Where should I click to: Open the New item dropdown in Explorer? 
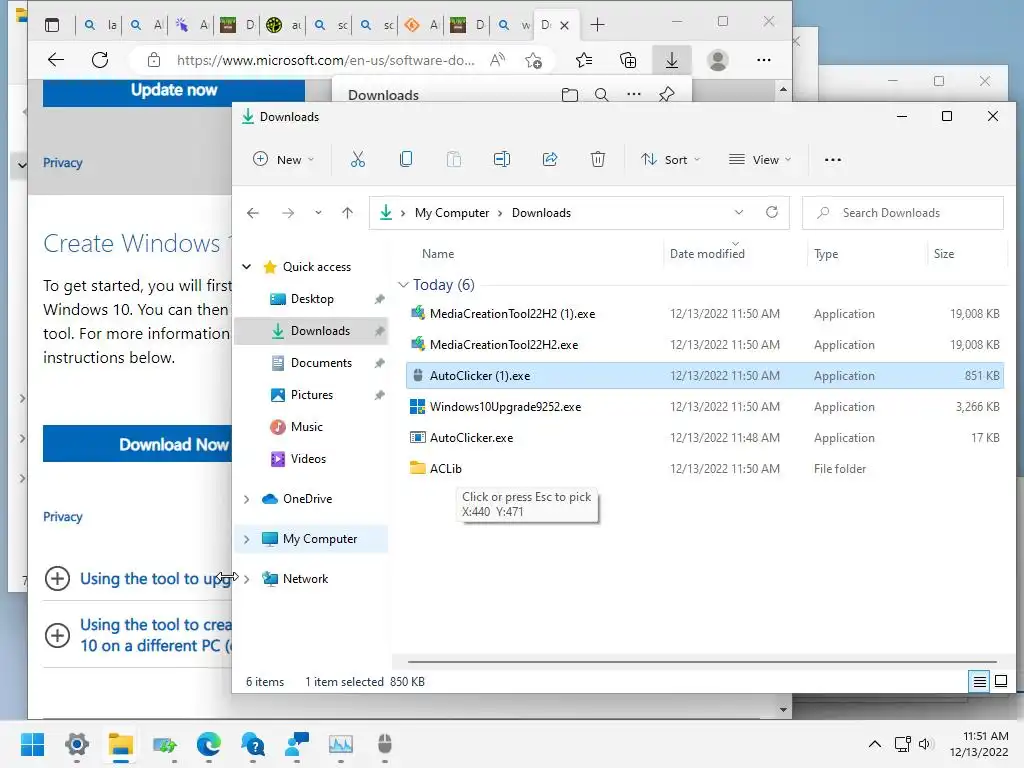283,159
